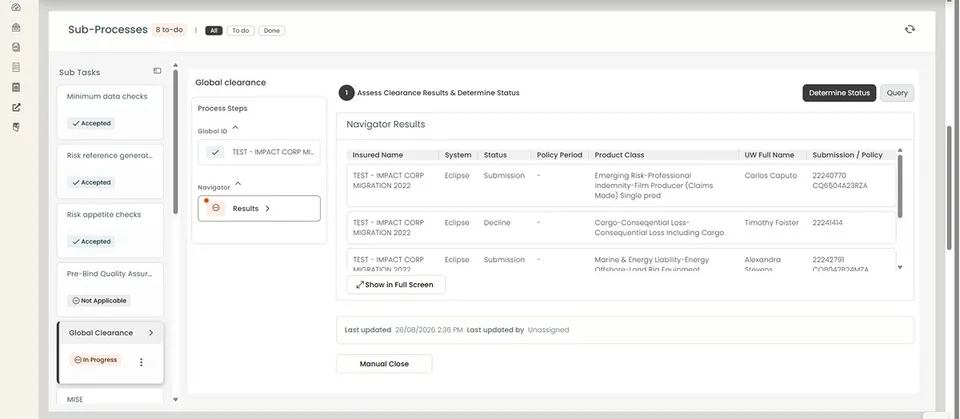Filter sub-processes by To do

coord(241,31)
